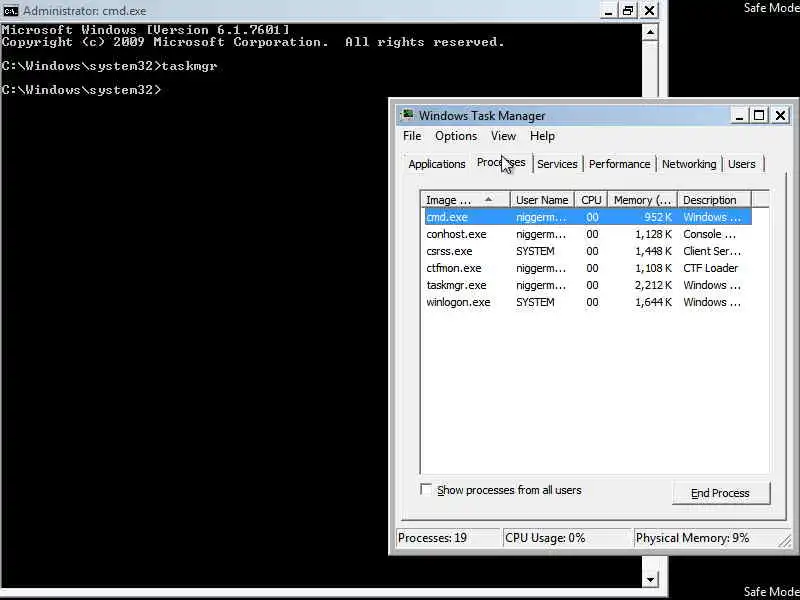Close the Windows Task Manager window
Screen dimensions: 800x600
point(780,116)
